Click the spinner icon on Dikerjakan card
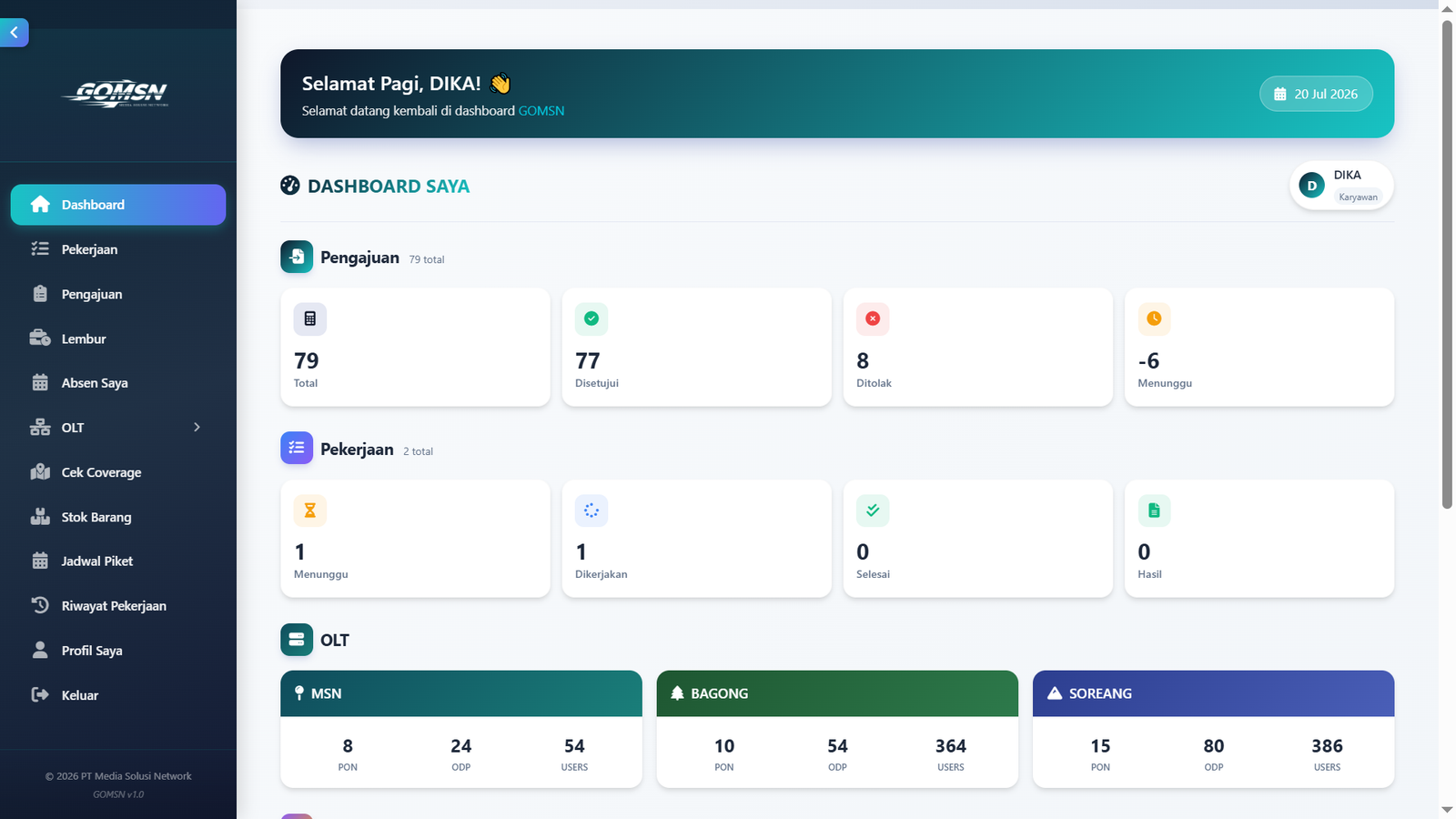1456x819 pixels. tap(591, 511)
